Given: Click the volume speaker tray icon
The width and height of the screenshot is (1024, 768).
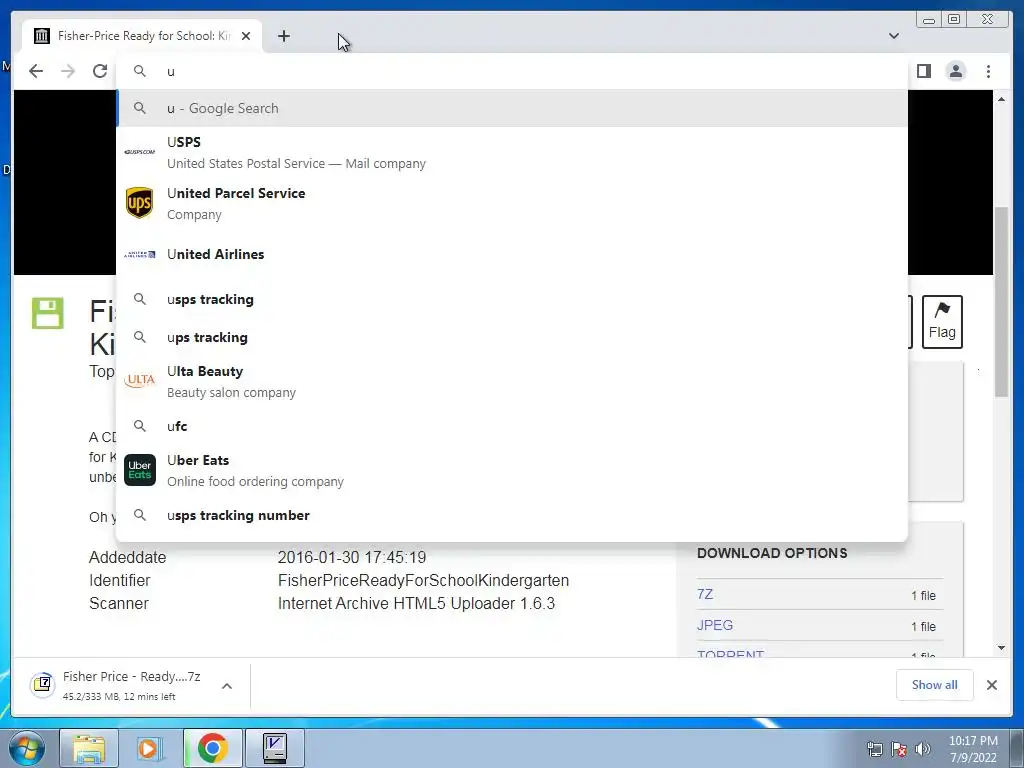Looking at the screenshot, I should click(923, 748).
